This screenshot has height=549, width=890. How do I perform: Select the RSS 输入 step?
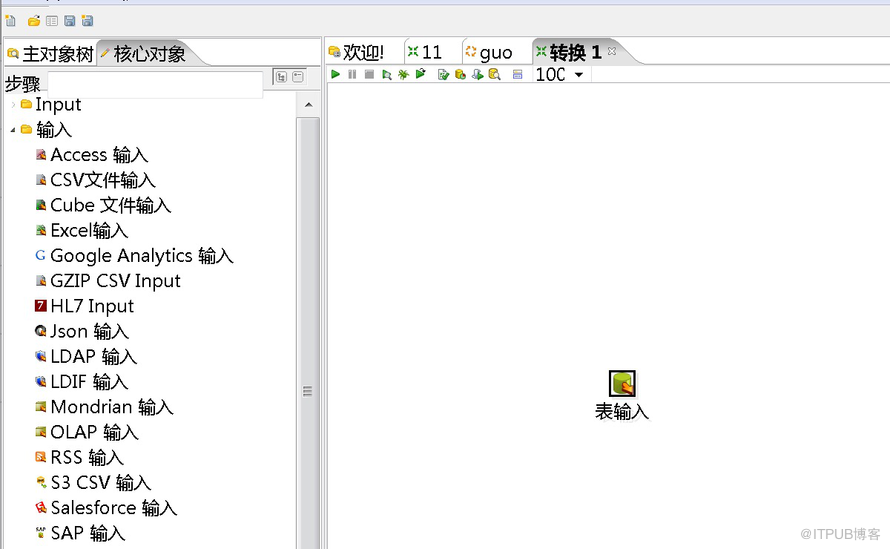[79, 457]
